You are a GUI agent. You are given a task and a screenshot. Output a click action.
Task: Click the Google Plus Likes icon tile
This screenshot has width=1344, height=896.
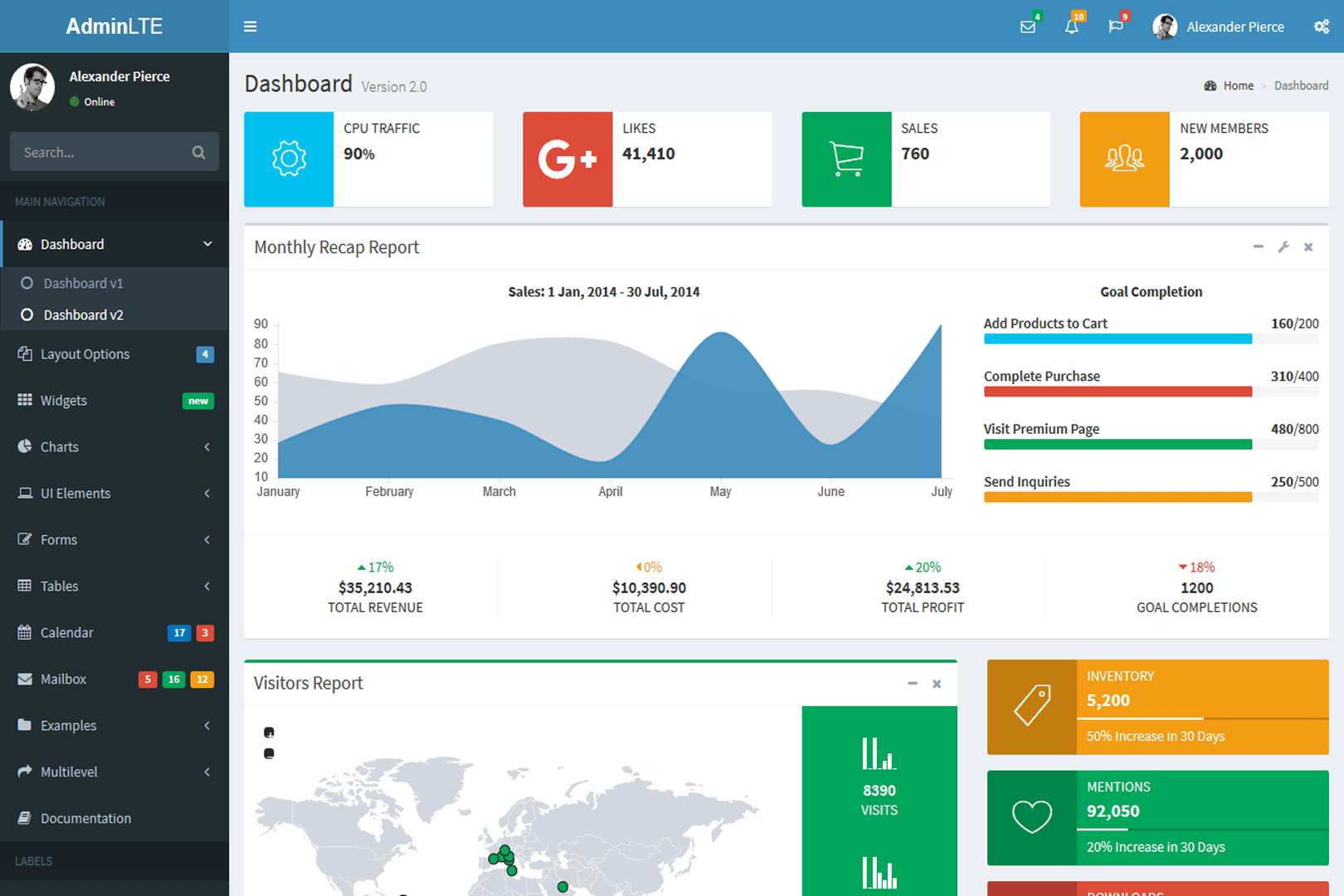point(567,159)
